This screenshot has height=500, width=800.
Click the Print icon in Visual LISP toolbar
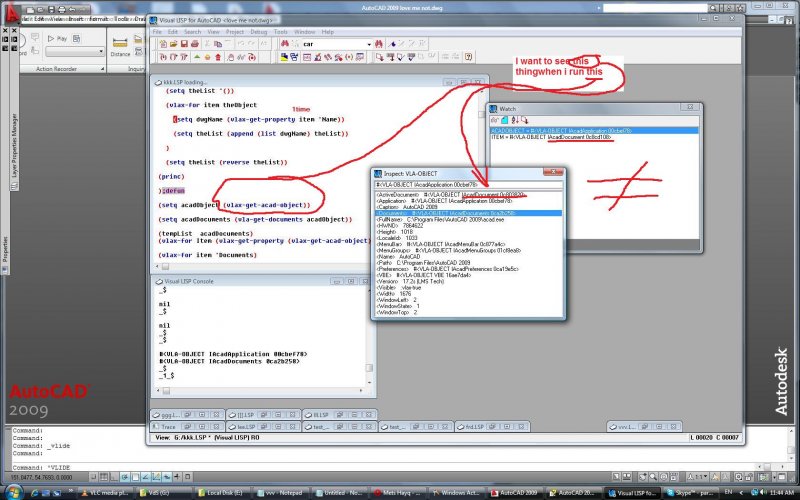195,44
